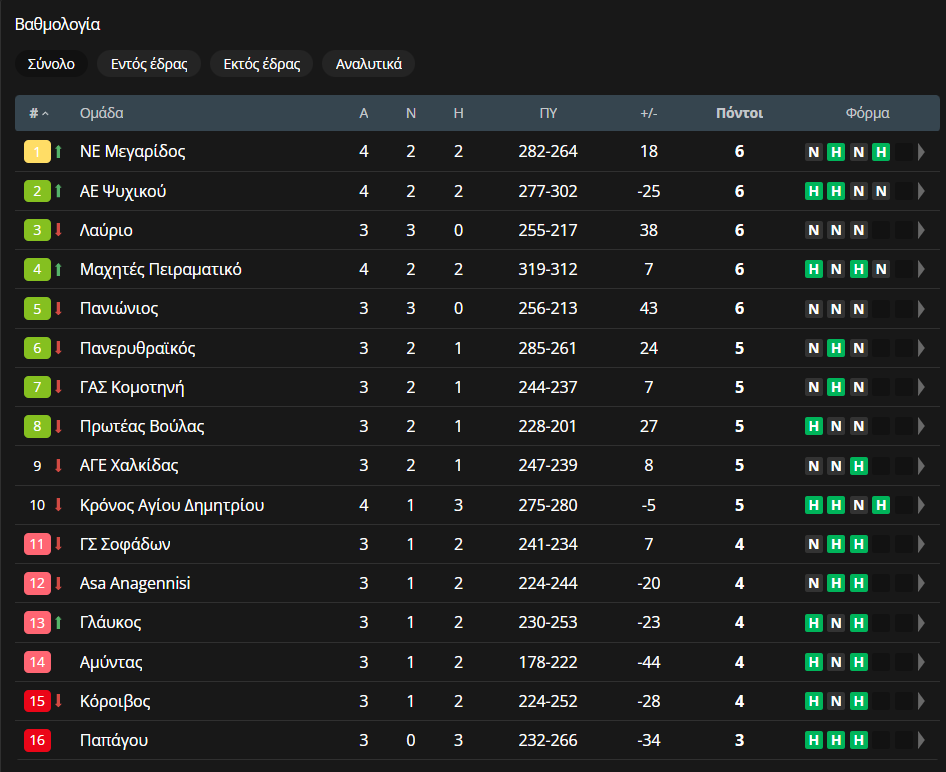Expand the Asa Anagennisi row details arrow

(x=921, y=583)
